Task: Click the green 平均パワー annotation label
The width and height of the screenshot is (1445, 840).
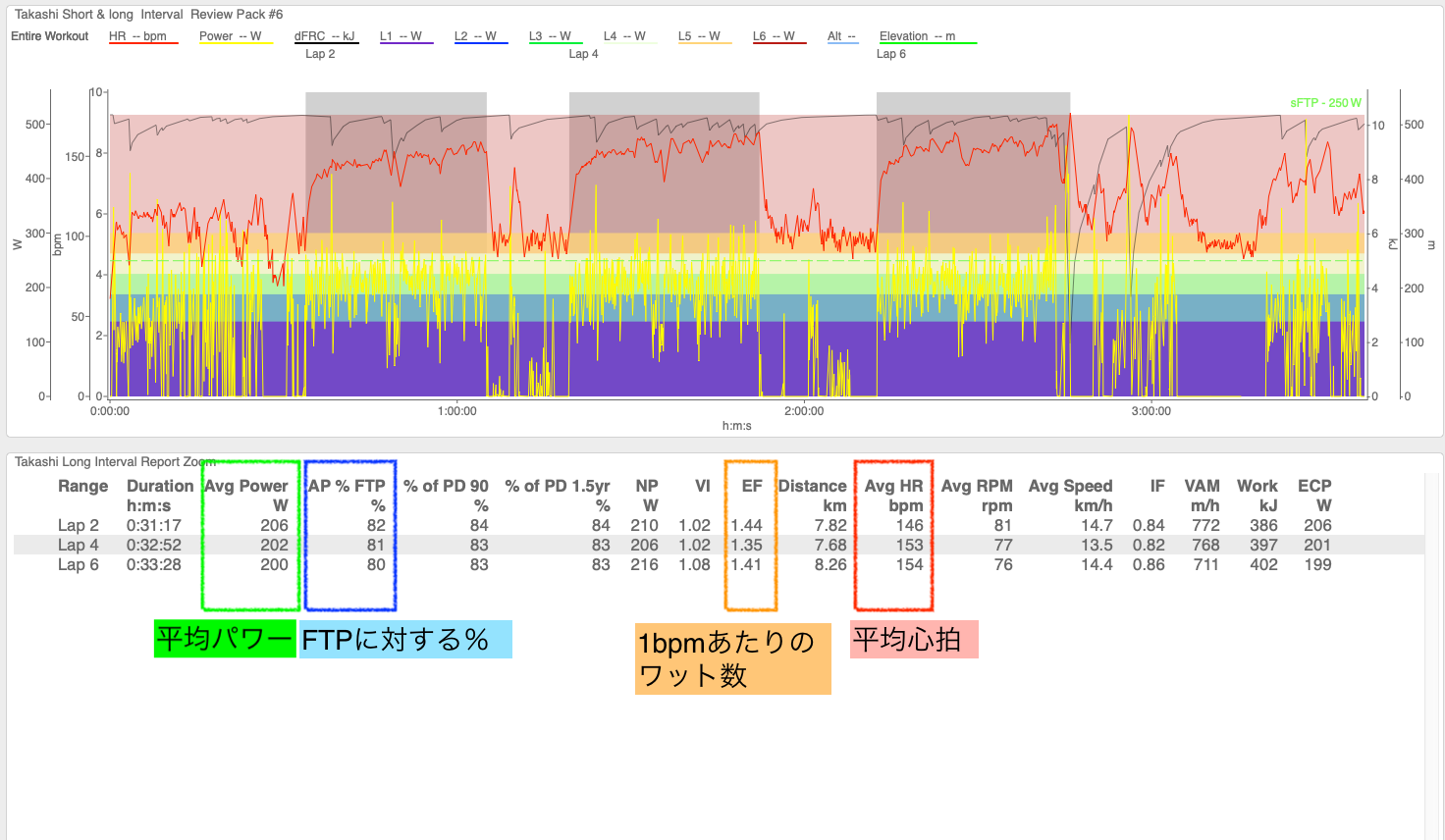Action: click(225, 639)
